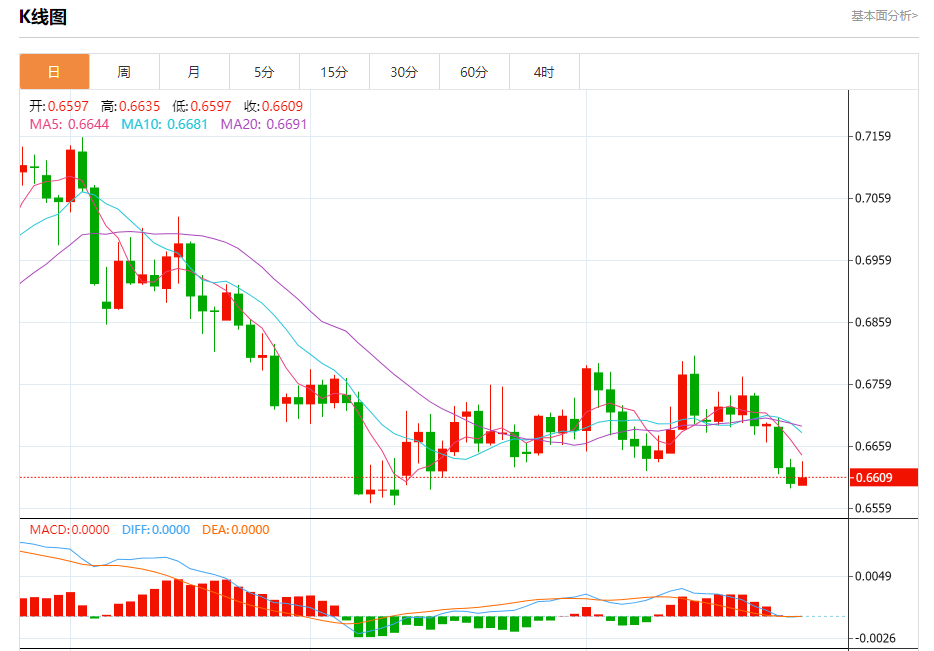
Task: Click the MA20: 0.6691 indicator label
Action: point(264,124)
